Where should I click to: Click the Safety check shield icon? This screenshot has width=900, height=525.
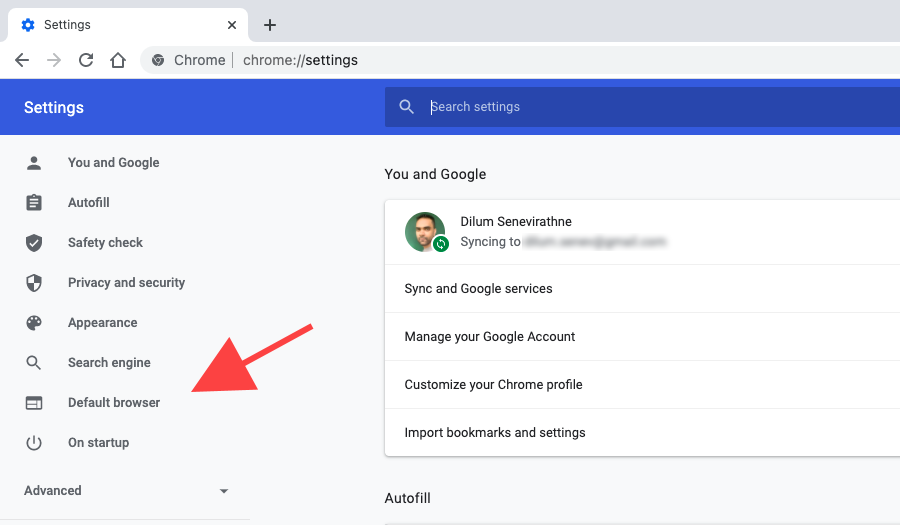point(34,243)
